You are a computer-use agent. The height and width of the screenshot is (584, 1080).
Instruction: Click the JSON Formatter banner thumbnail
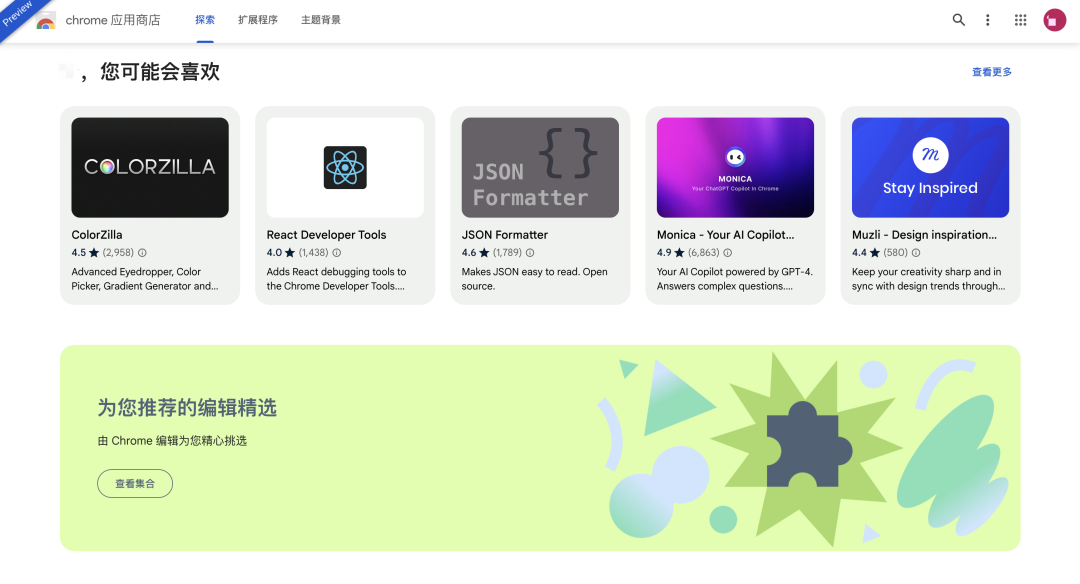tap(540, 167)
